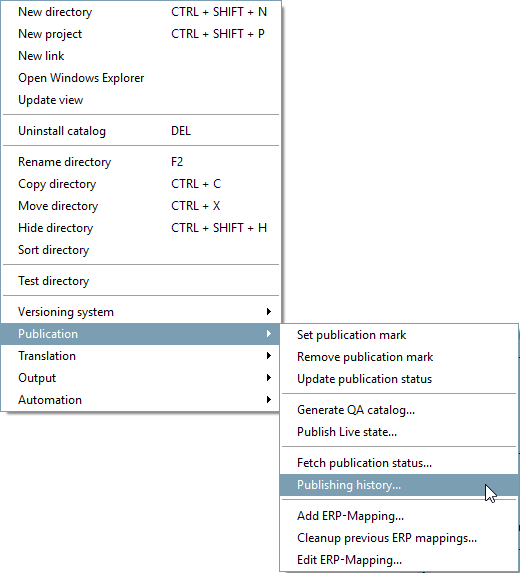
Task: Click Set publication mark
Action: (399, 335)
